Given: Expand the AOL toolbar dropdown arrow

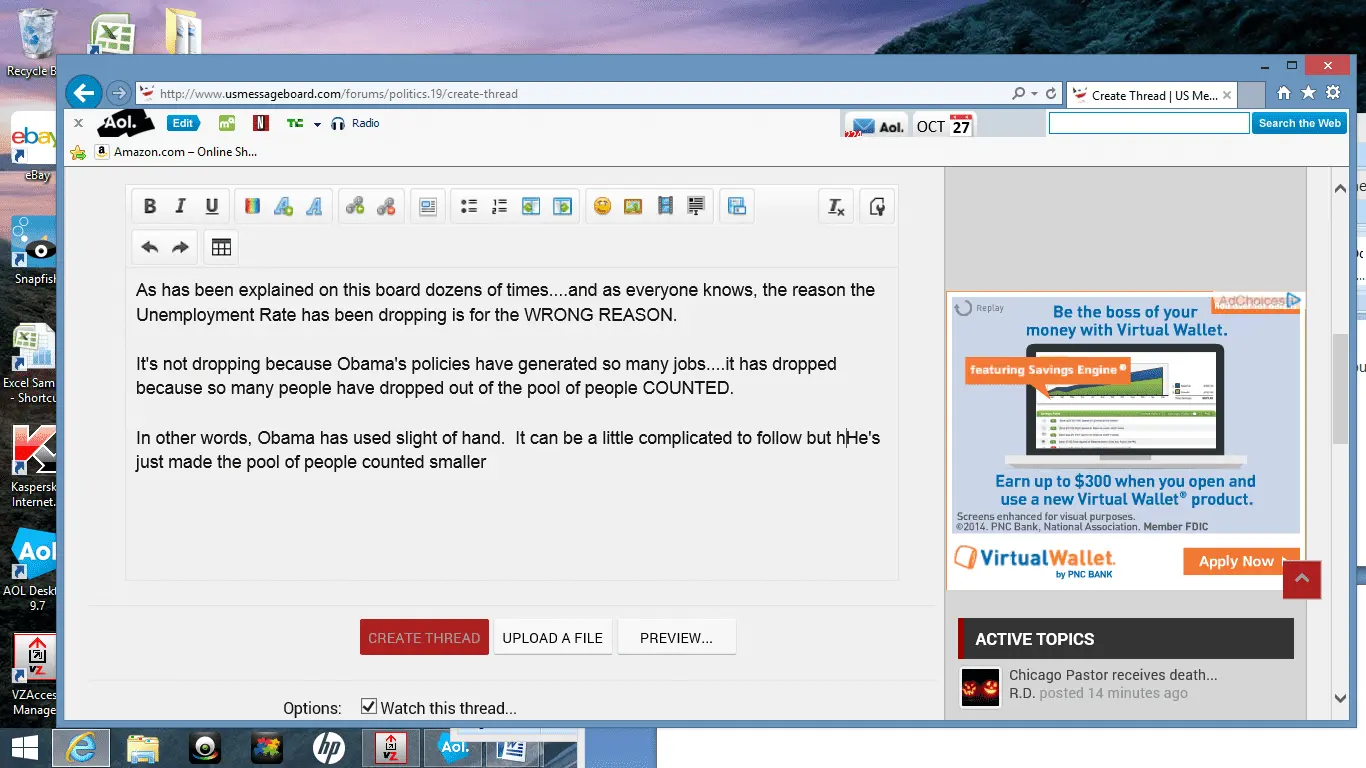Looking at the screenshot, I should tap(317, 124).
